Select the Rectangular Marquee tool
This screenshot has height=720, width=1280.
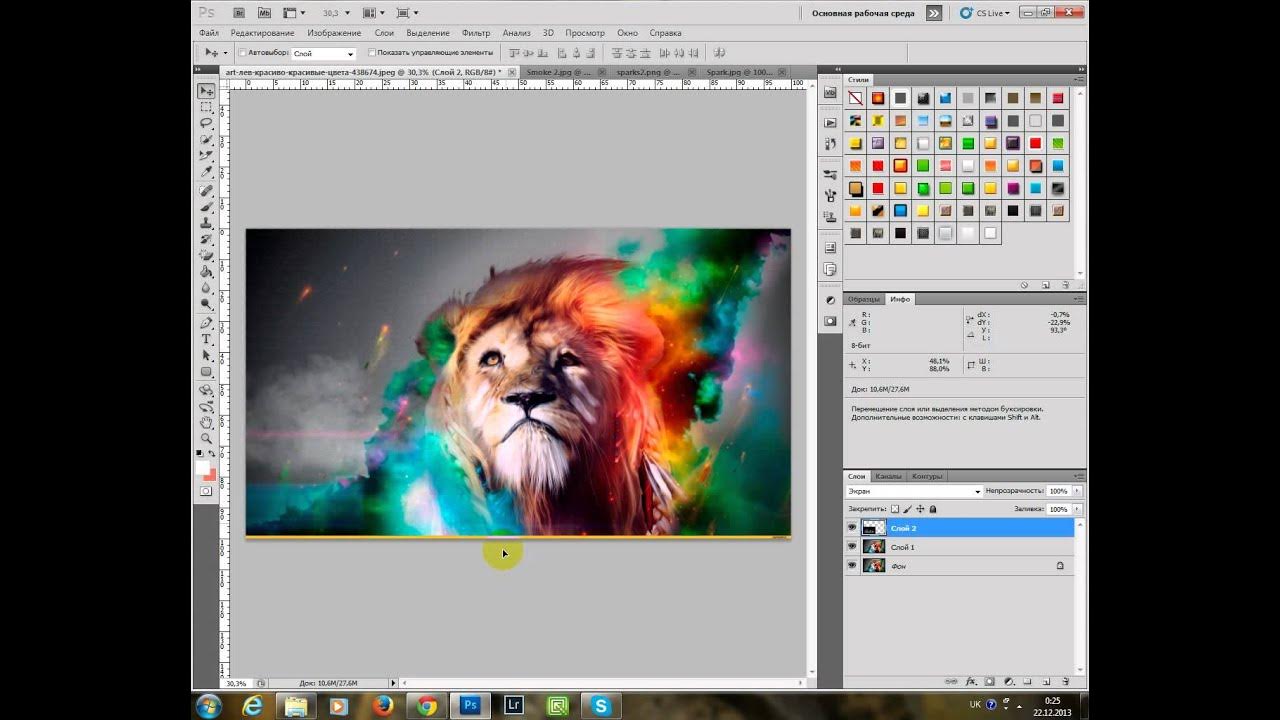(x=206, y=107)
